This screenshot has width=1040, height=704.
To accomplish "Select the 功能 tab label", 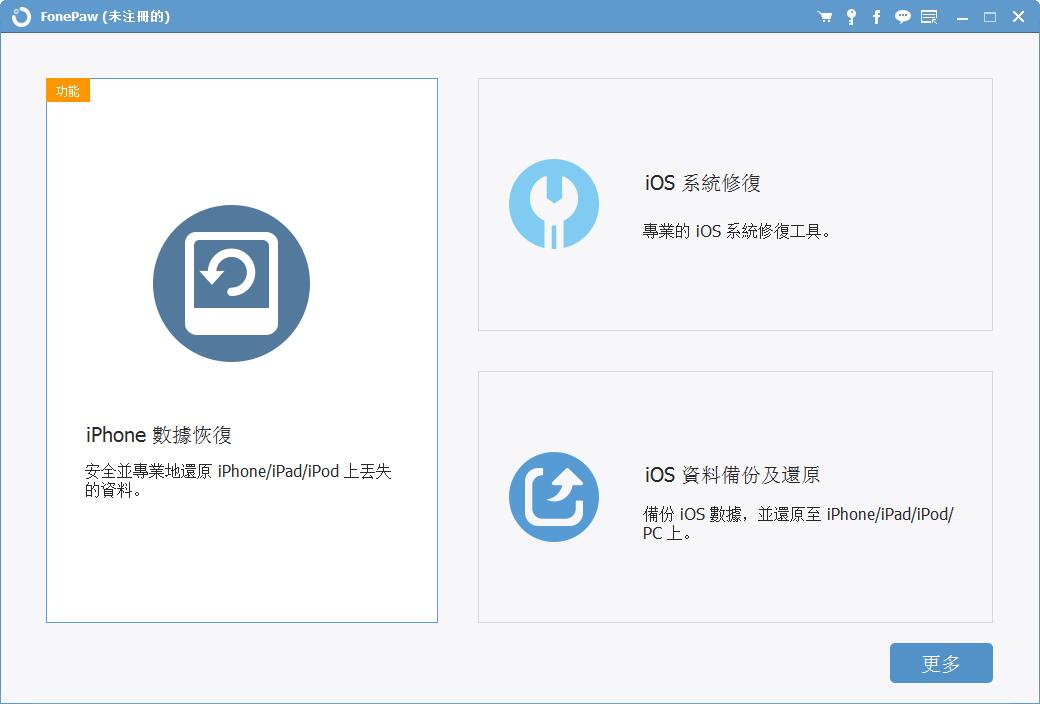I will [x=67, y=90].
